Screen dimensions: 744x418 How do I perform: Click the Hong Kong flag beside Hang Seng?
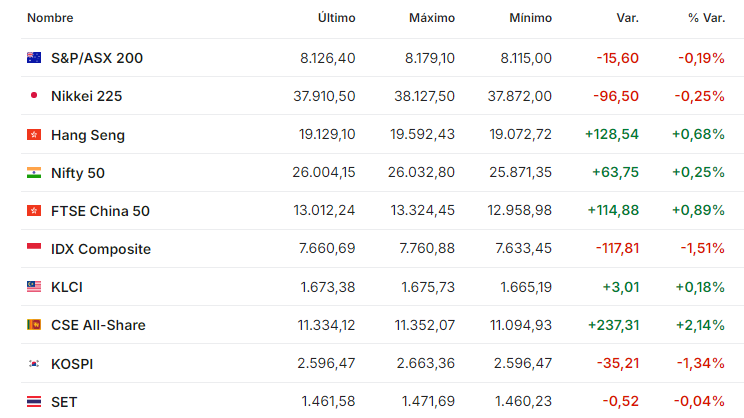(x=34, y=135)
